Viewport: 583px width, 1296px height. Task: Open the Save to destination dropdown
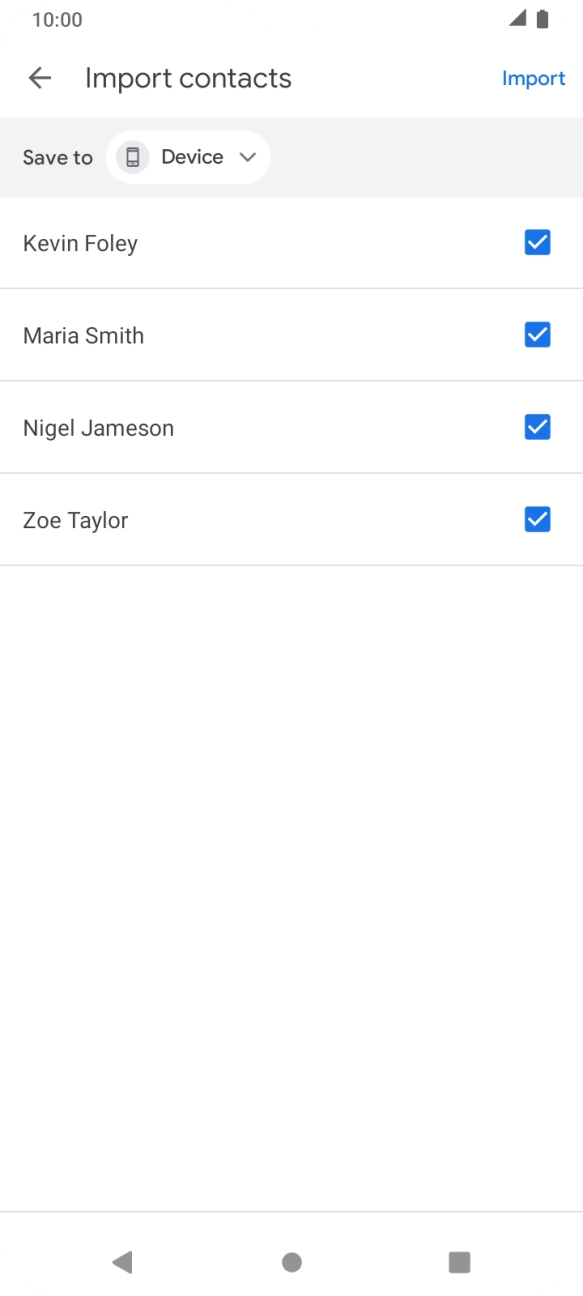tap(188, 156)
